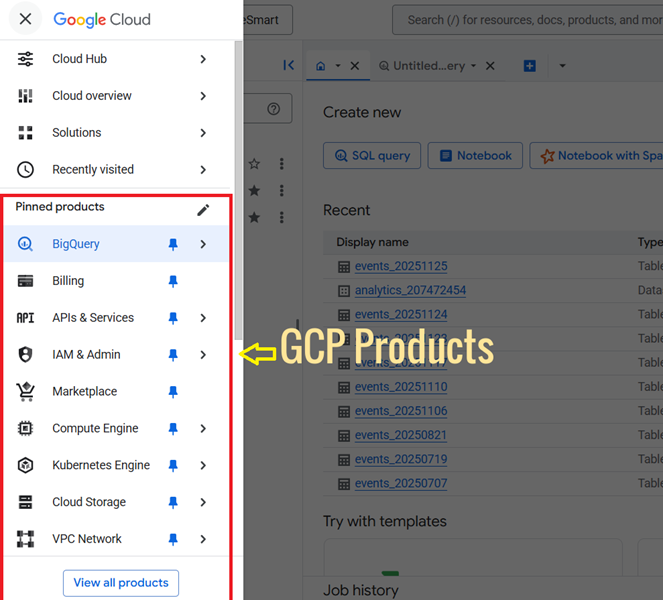Expand the Cloud Hub submenu chevron

(x=203, y=59)
